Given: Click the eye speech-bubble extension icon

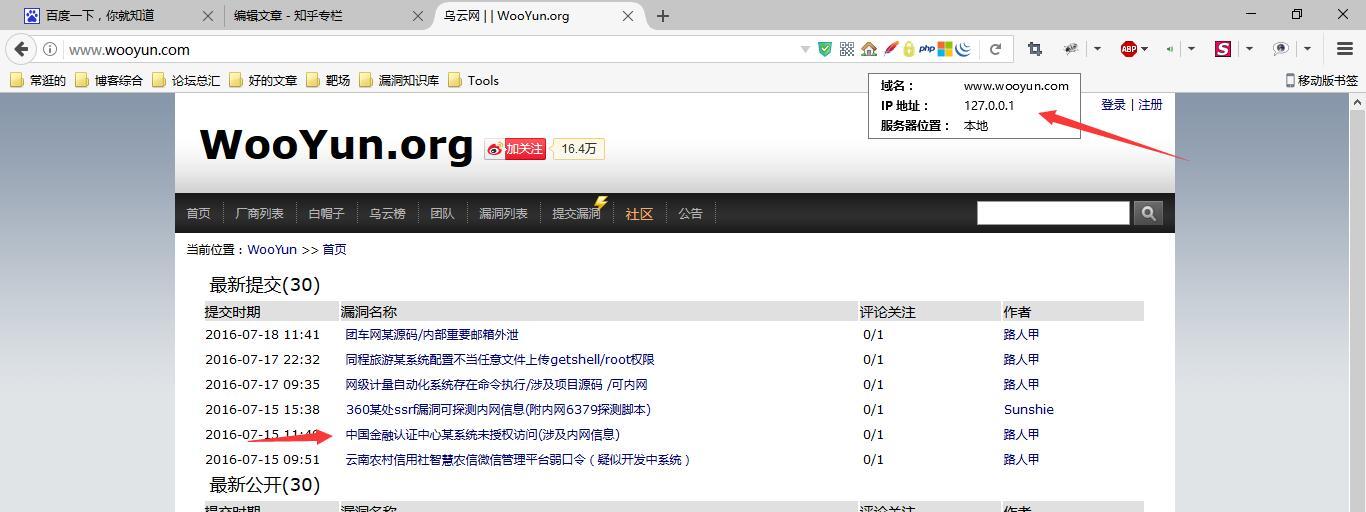Looking at the screenshot, I should pos(1280,48).
